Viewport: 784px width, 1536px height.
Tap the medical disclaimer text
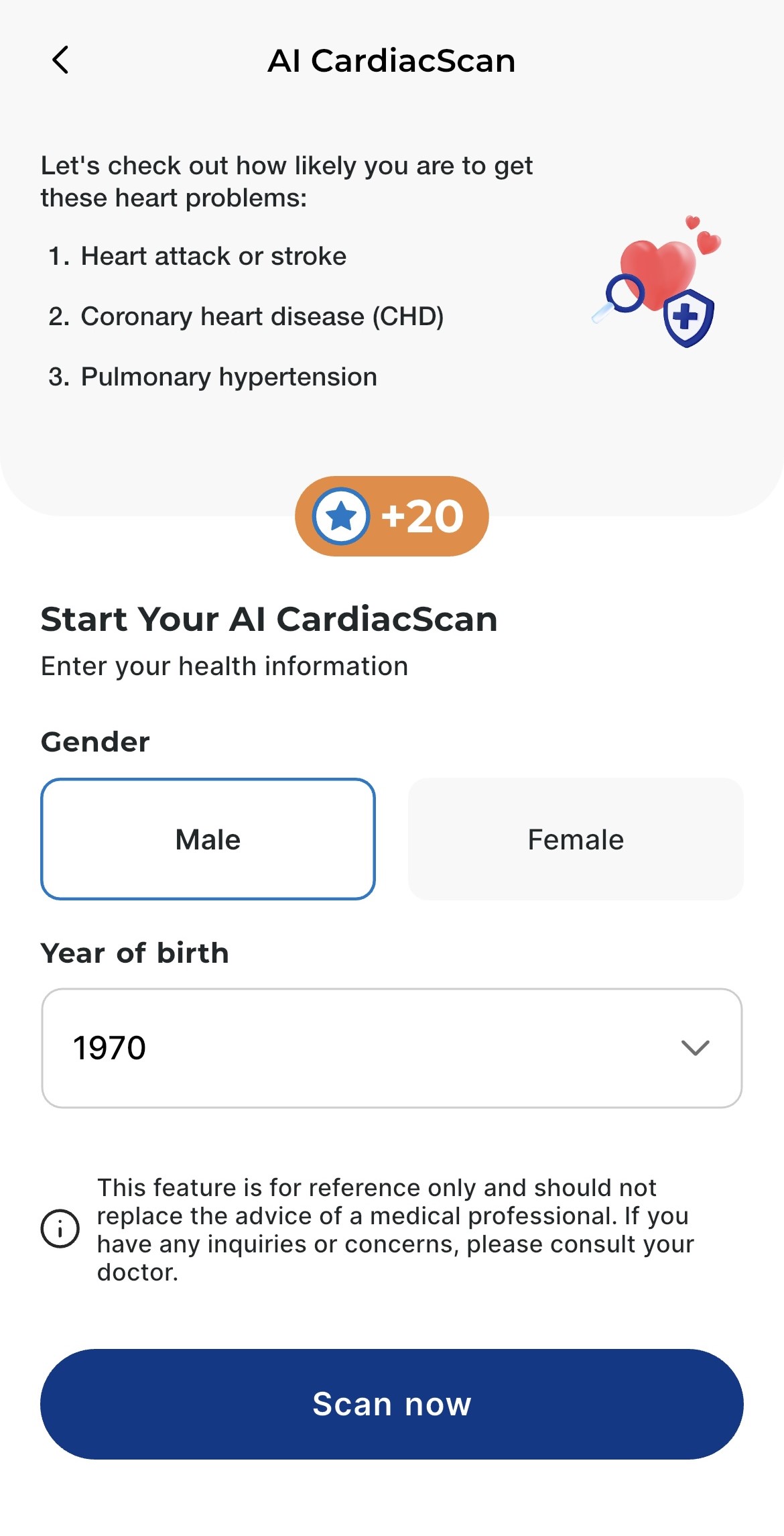pos(395,1229)
